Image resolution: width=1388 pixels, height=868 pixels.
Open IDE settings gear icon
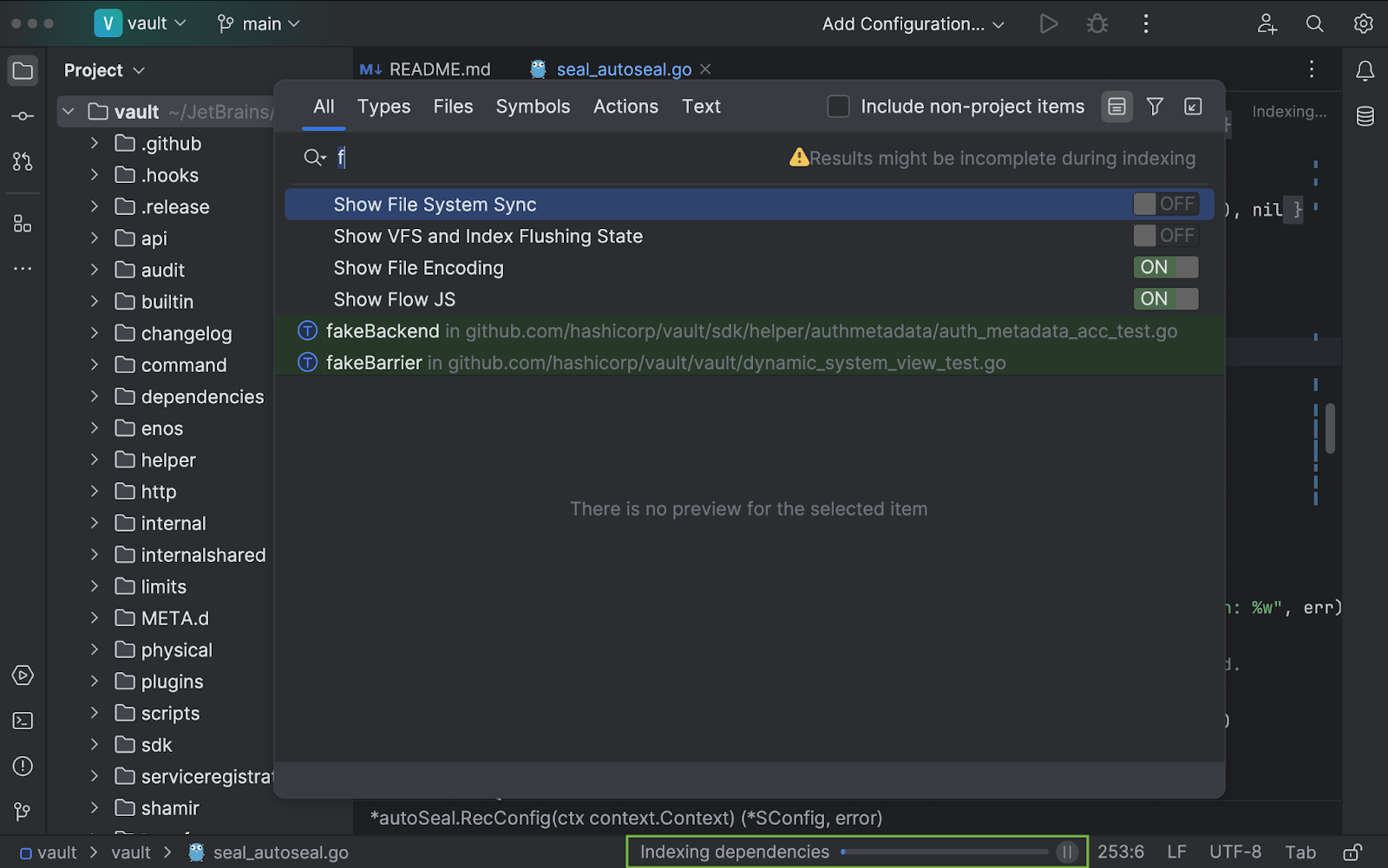pyautogui.click(x=1364, y=24)
